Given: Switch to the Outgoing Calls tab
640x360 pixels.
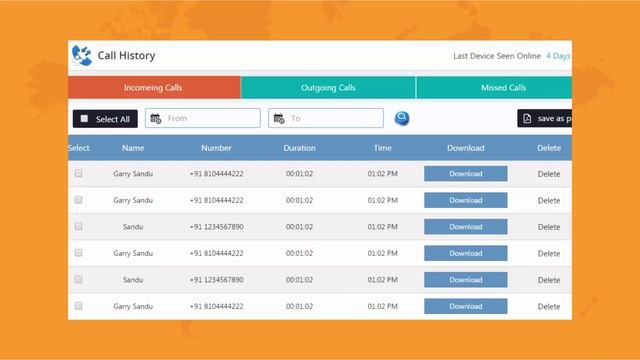Looking at the screenshot, I should (x=328, y=87).
